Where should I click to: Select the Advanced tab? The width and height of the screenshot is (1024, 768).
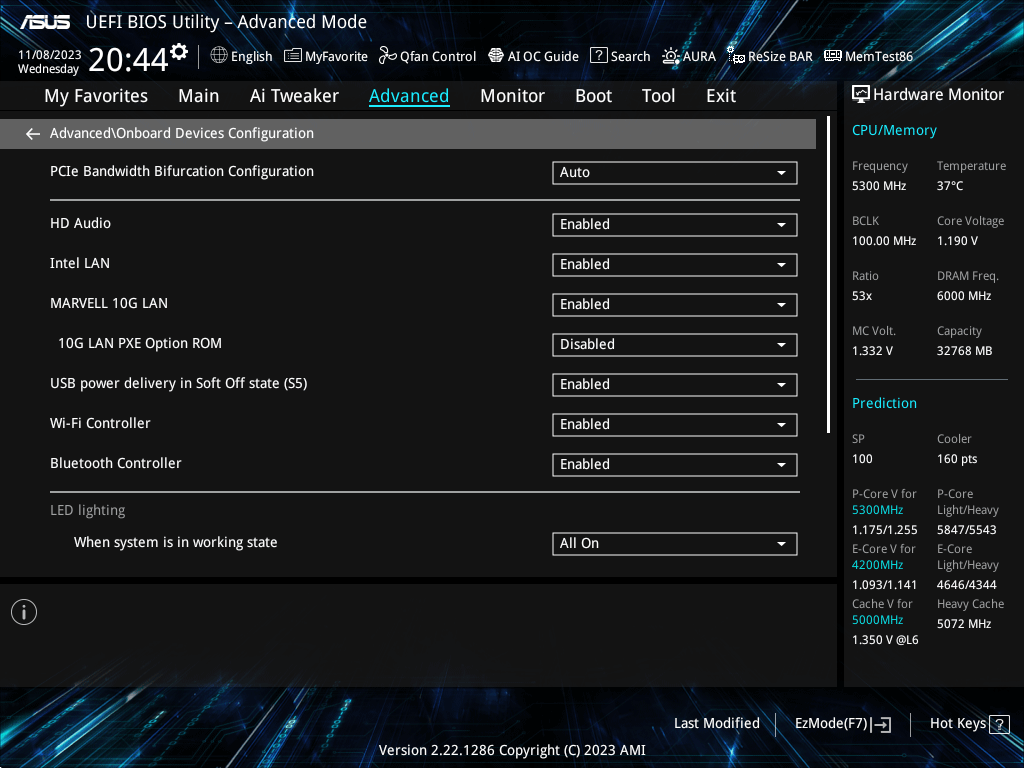click(x=409, y=96)
